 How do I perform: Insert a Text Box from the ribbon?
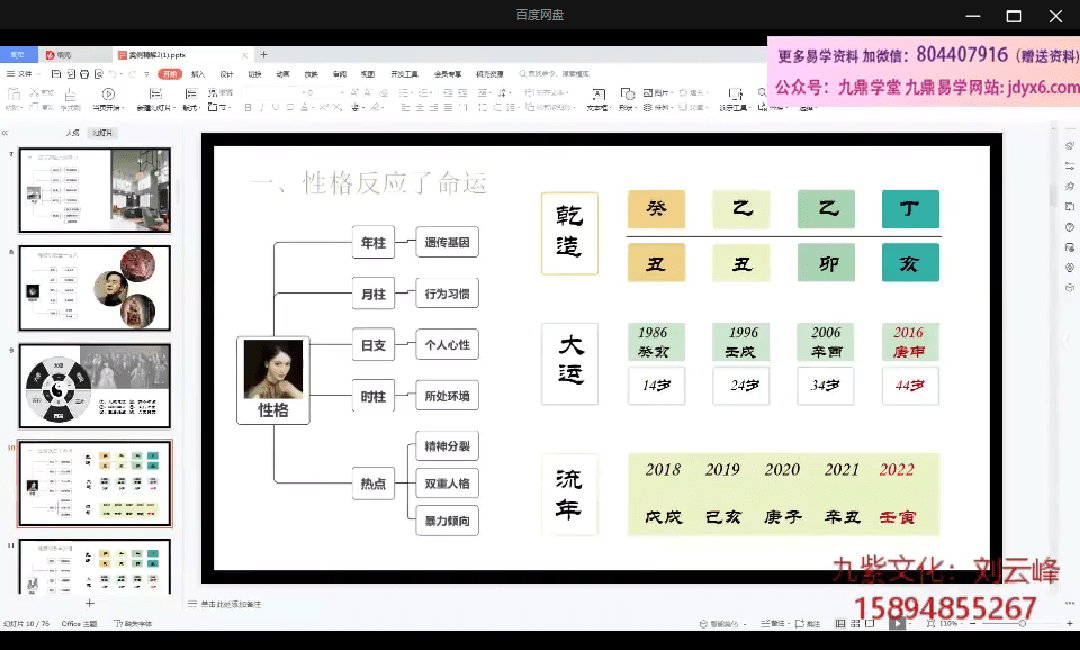point(596,95)
